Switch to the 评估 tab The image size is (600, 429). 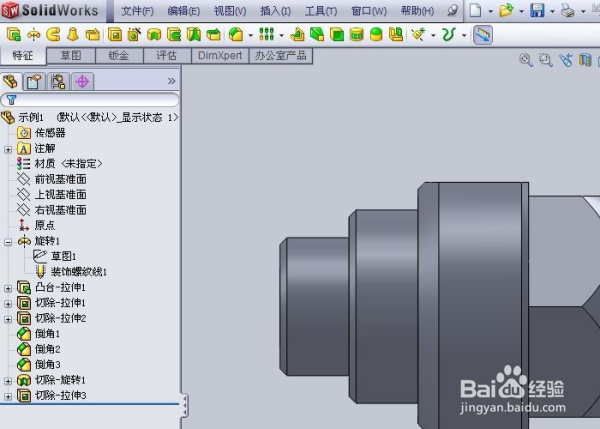[167, 56]
